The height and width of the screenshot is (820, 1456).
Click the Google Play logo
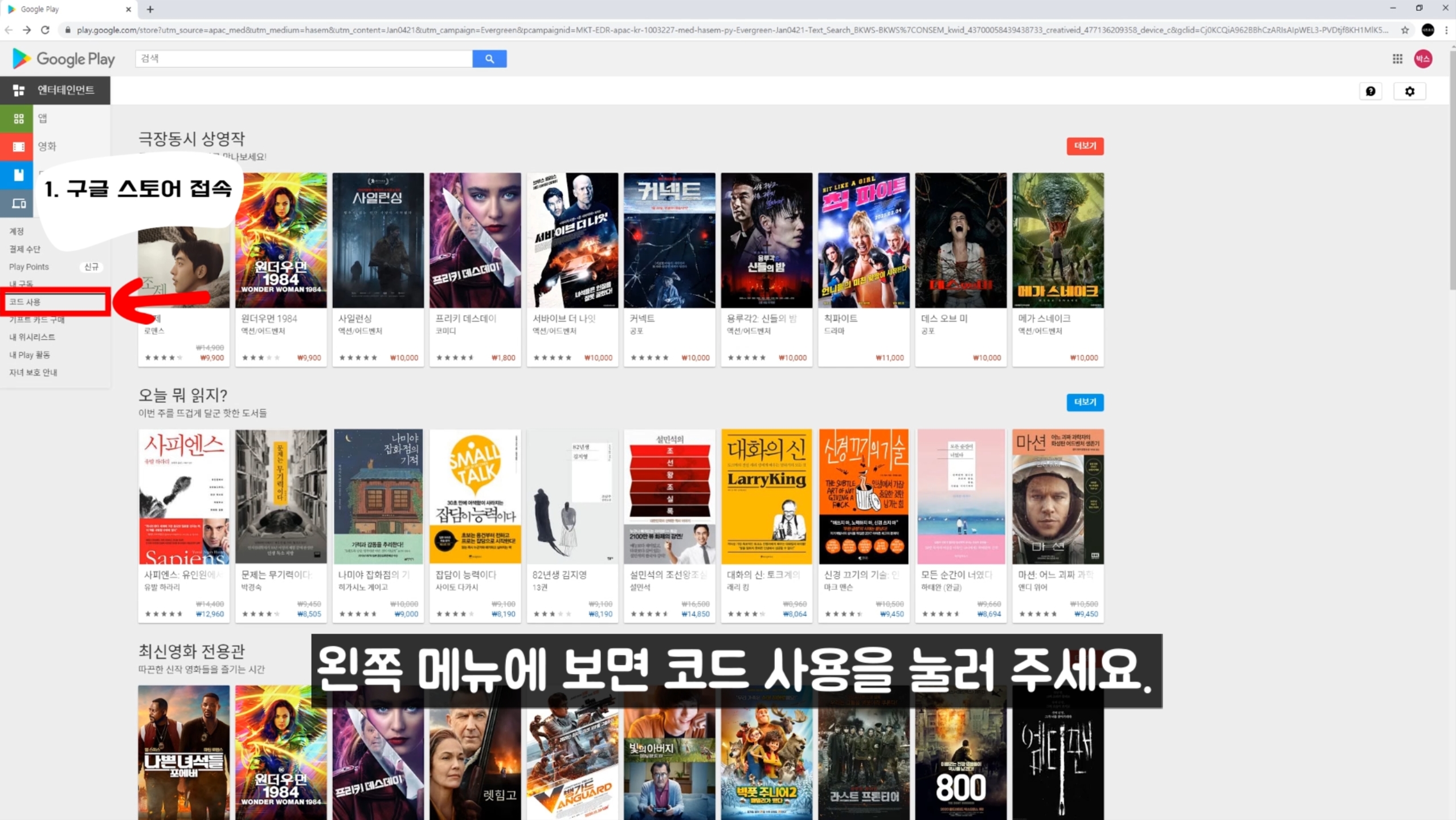[x=63, y=59]
